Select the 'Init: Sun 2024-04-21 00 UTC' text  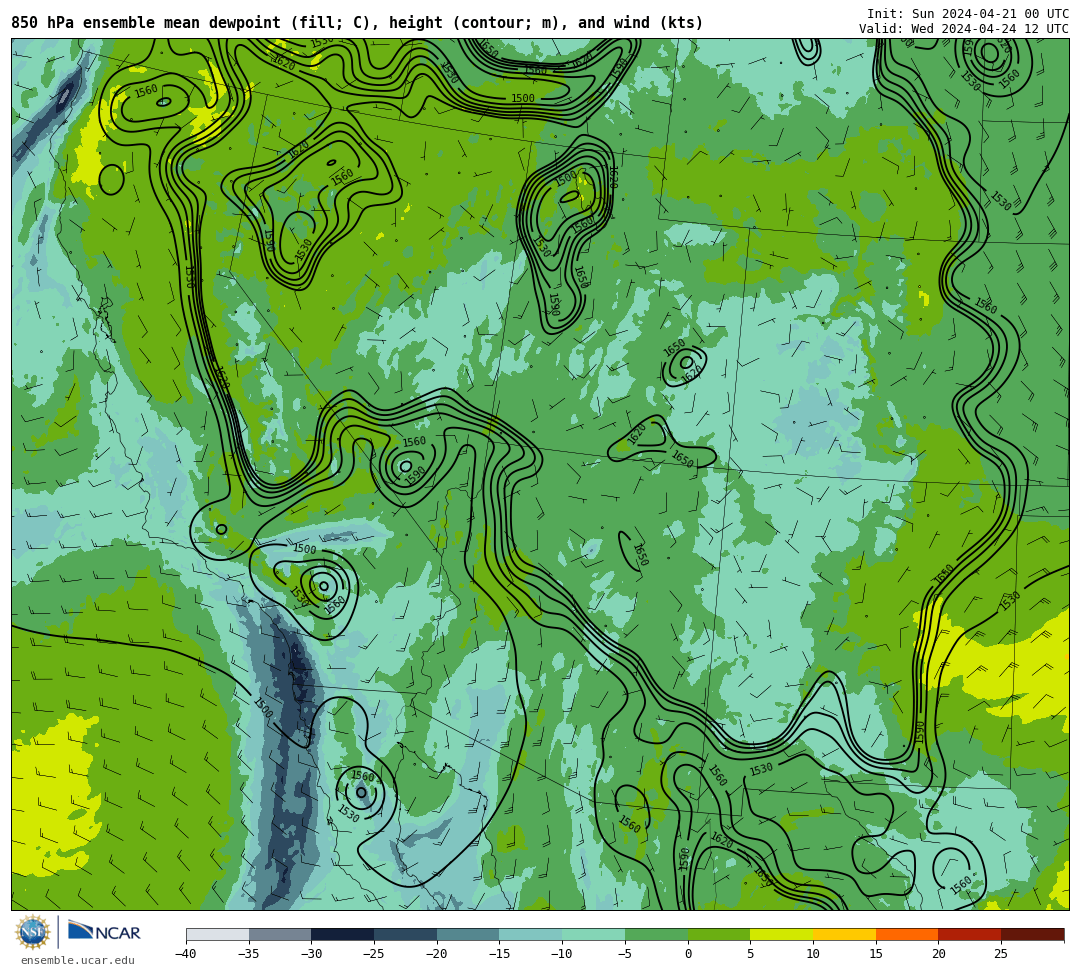coord(968,14)
